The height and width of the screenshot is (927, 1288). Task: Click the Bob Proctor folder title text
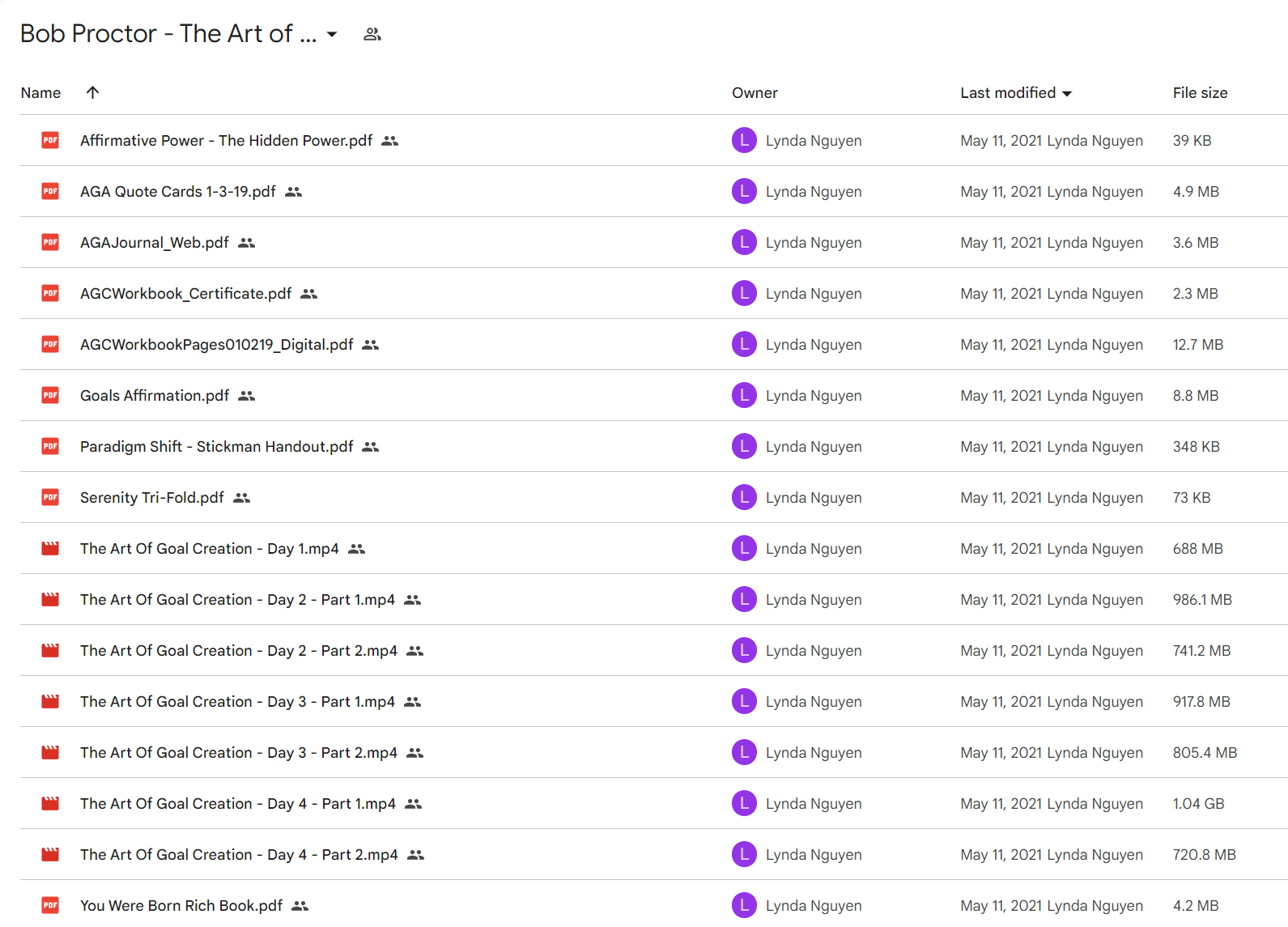(168, 34)
